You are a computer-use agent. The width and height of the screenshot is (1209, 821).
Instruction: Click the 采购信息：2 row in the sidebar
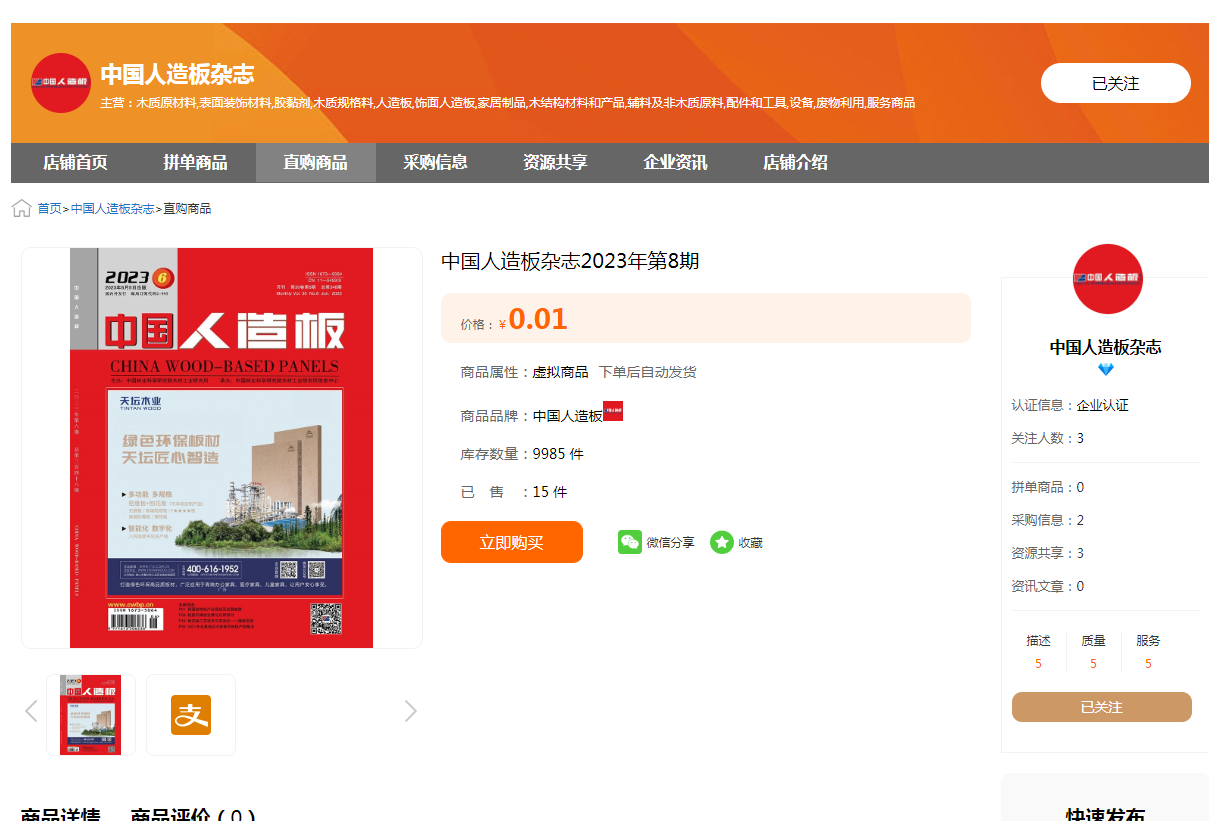point(1048,520)
